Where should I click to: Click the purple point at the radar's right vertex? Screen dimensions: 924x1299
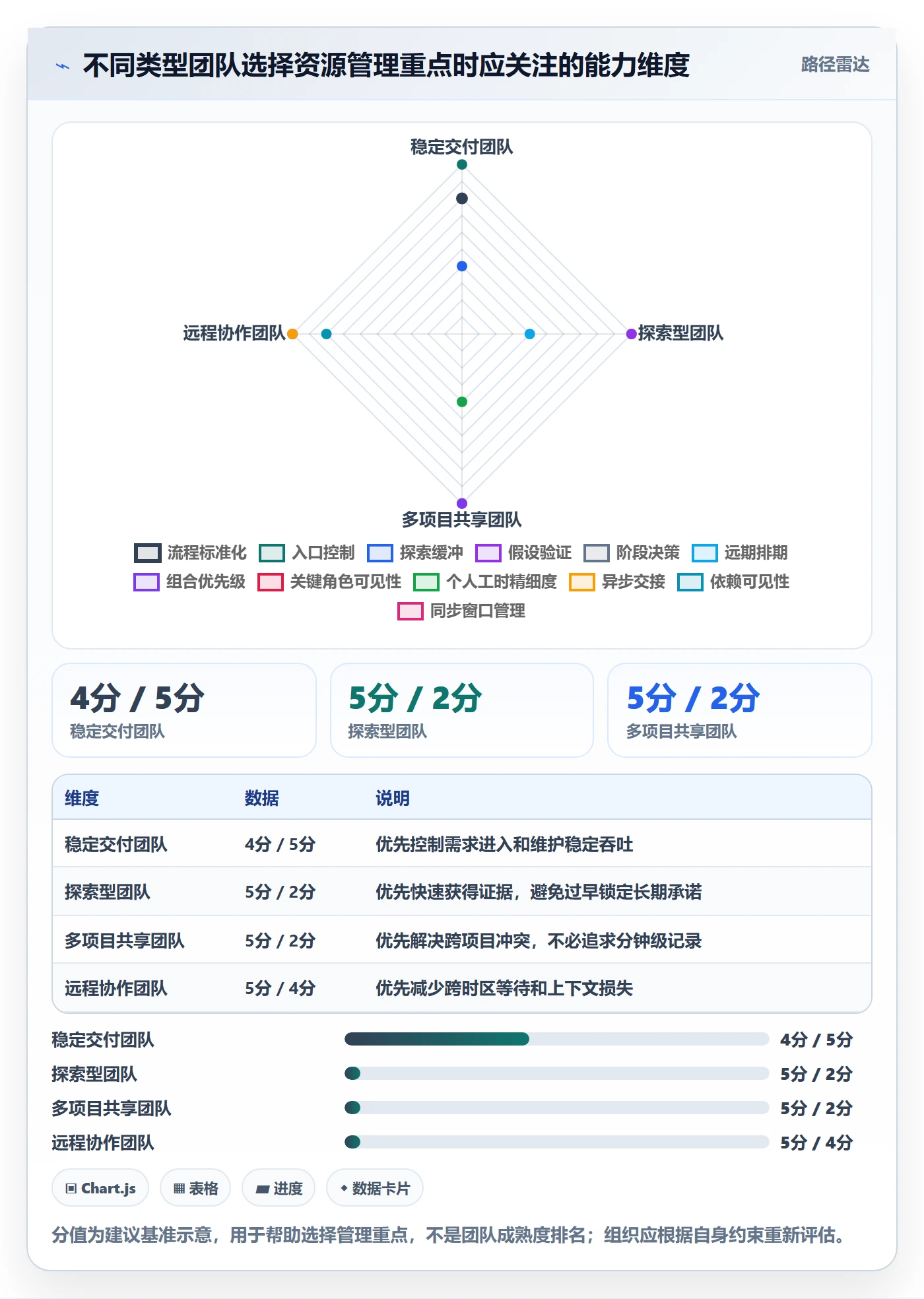click(x=631, y=334)
